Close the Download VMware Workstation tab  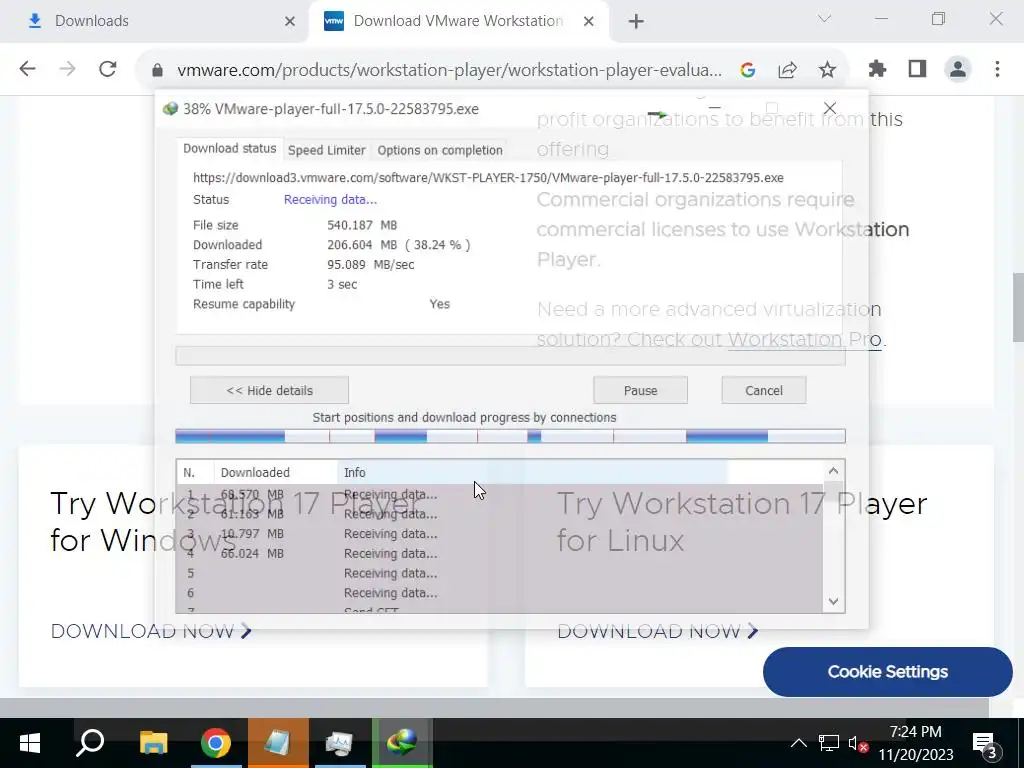pos(588,22)
